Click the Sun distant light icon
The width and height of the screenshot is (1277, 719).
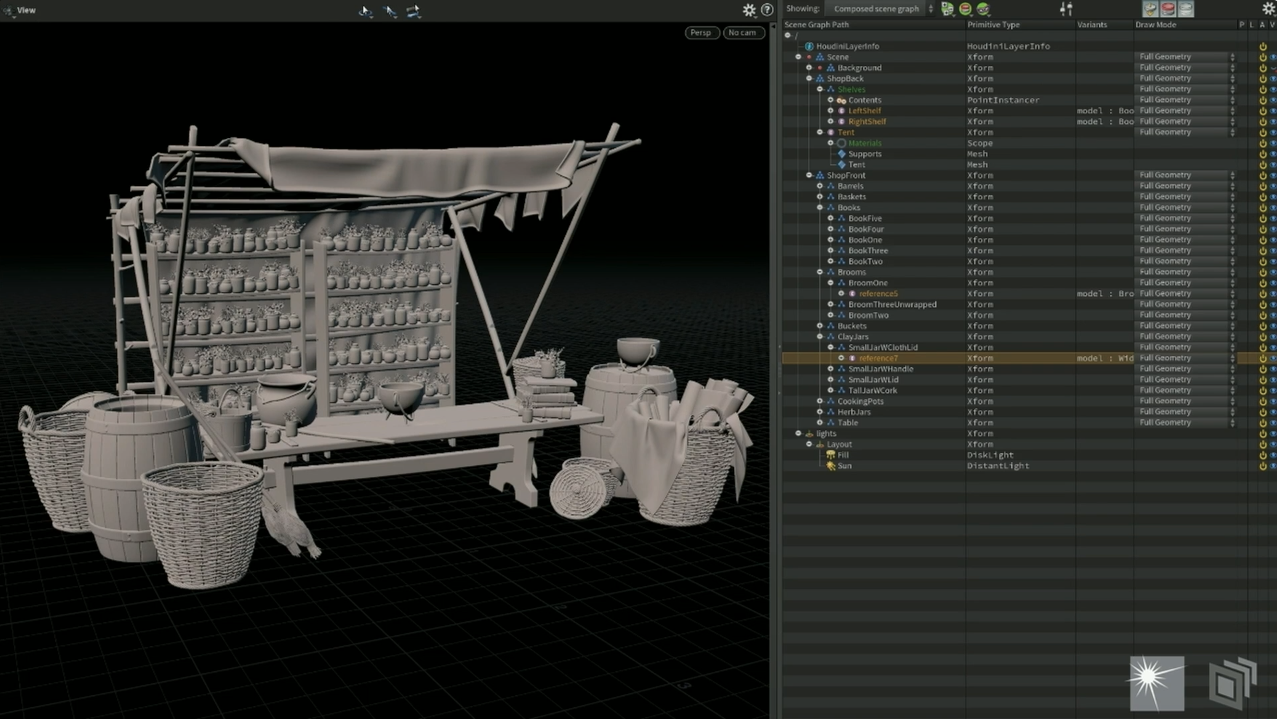pyautogui.click(x=831, y=466)
